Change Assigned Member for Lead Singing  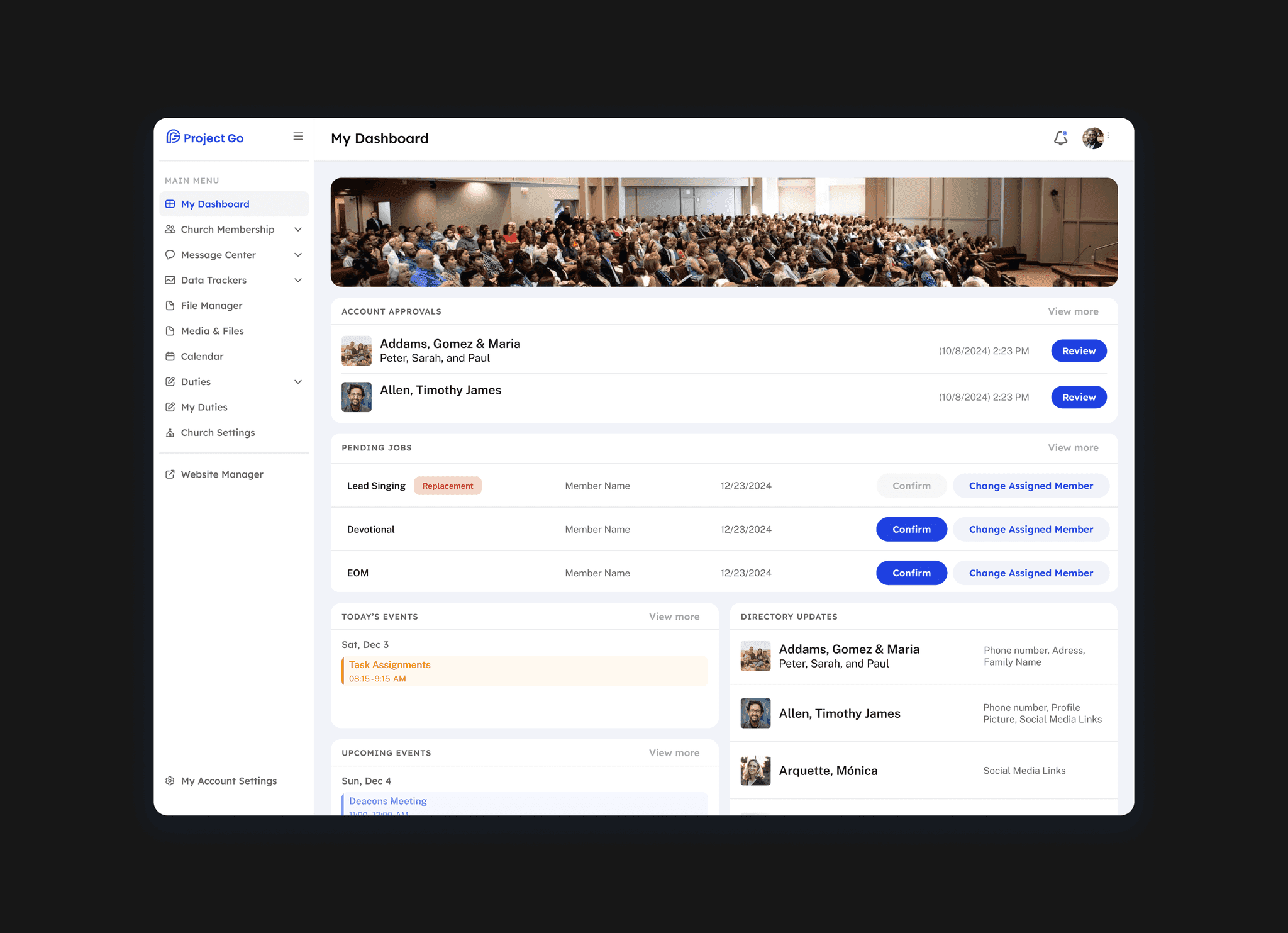(x=1031, y=486)
